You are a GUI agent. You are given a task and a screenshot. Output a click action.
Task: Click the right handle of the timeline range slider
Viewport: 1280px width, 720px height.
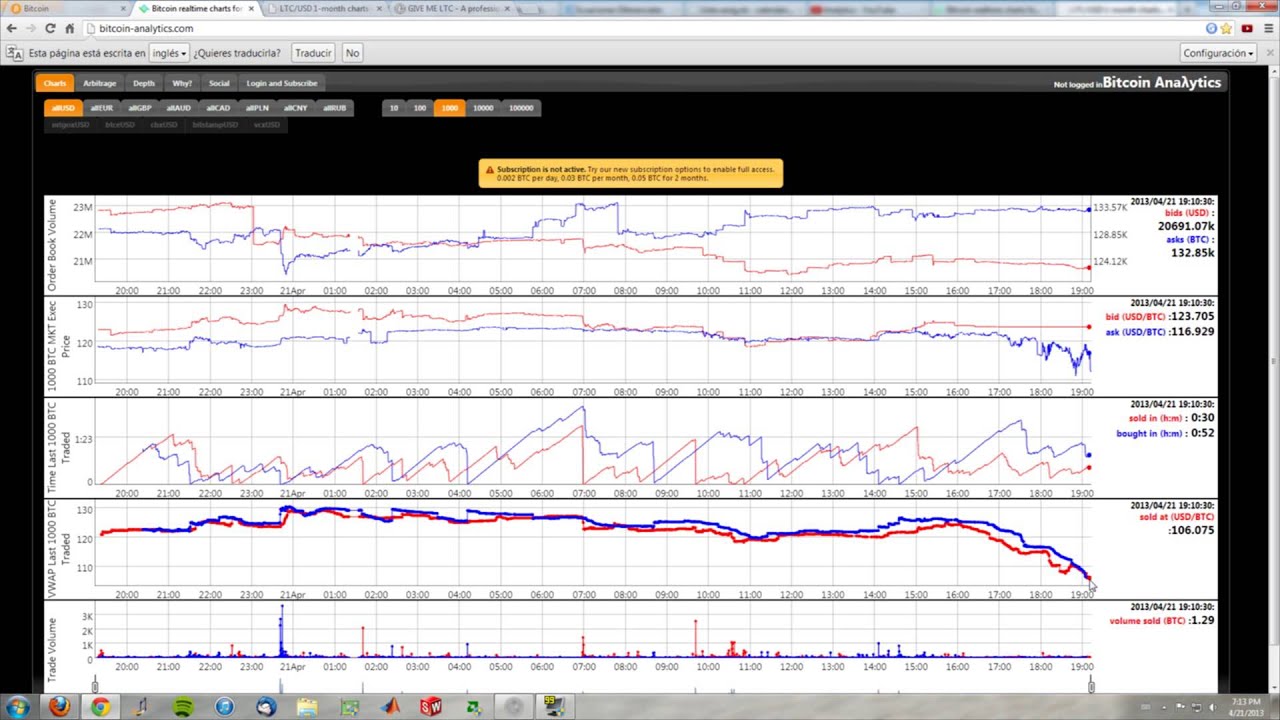pos(1091,686)
